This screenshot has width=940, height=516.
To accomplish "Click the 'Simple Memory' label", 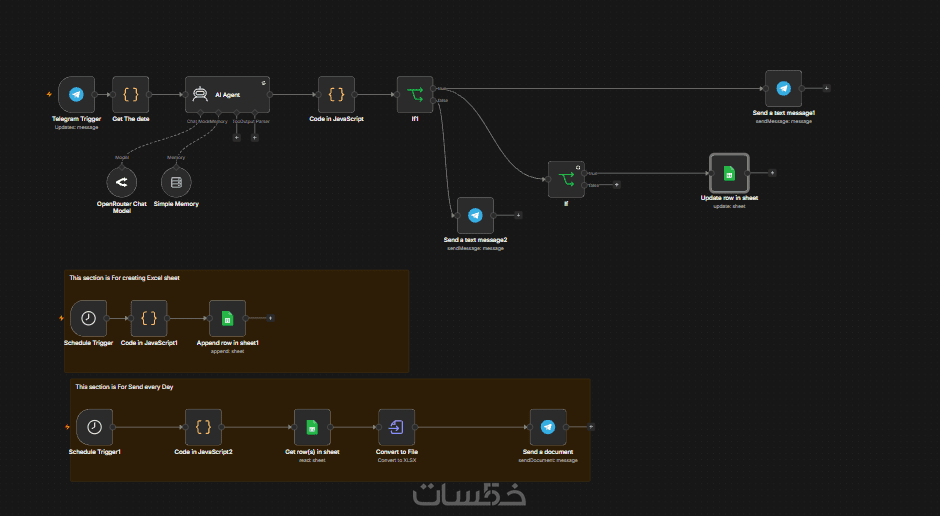I will (176, 204).
